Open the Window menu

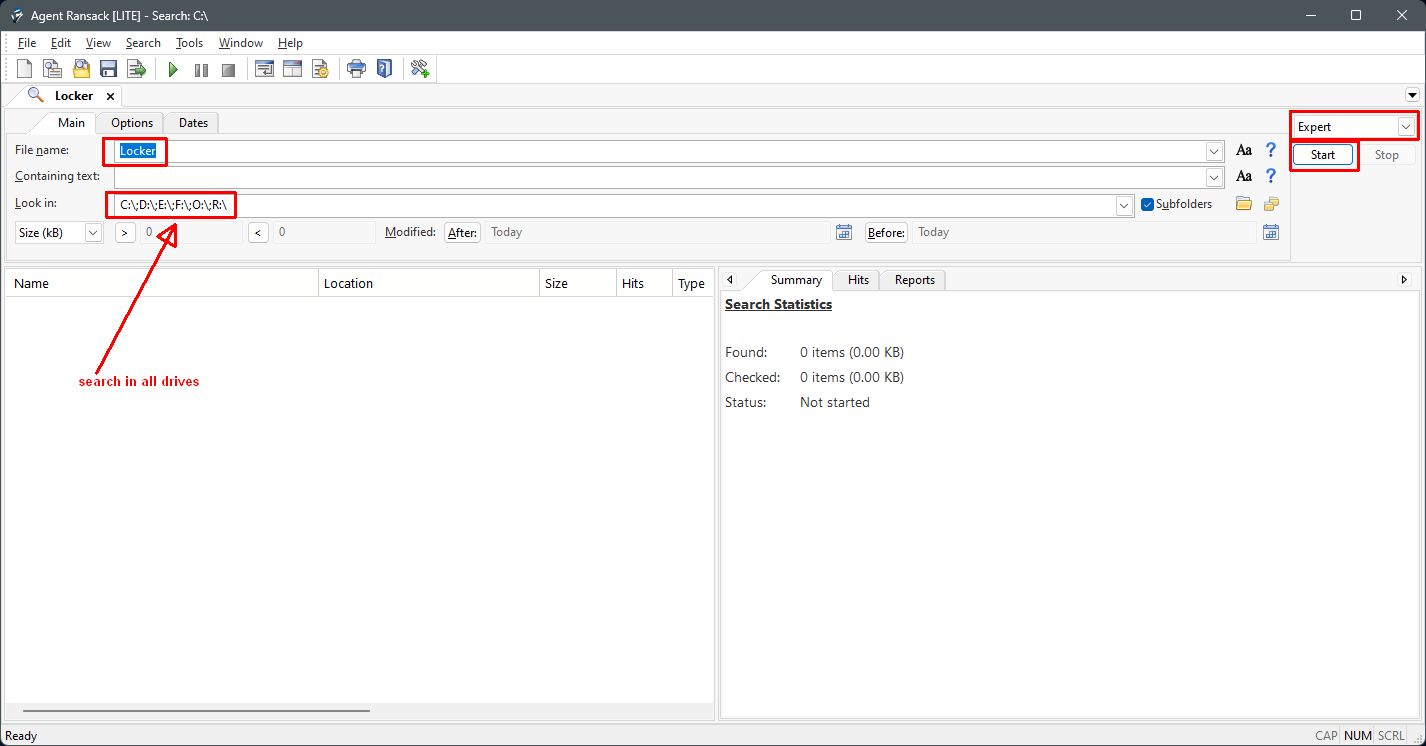(x=241, y=43)
